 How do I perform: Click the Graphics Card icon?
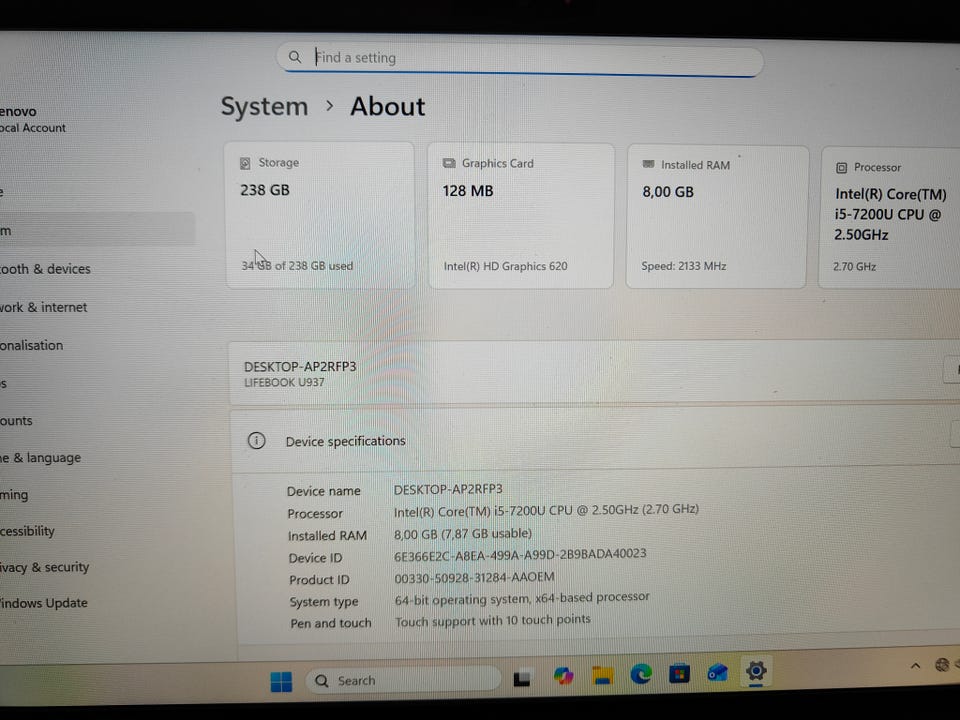(x=449, y=163)
